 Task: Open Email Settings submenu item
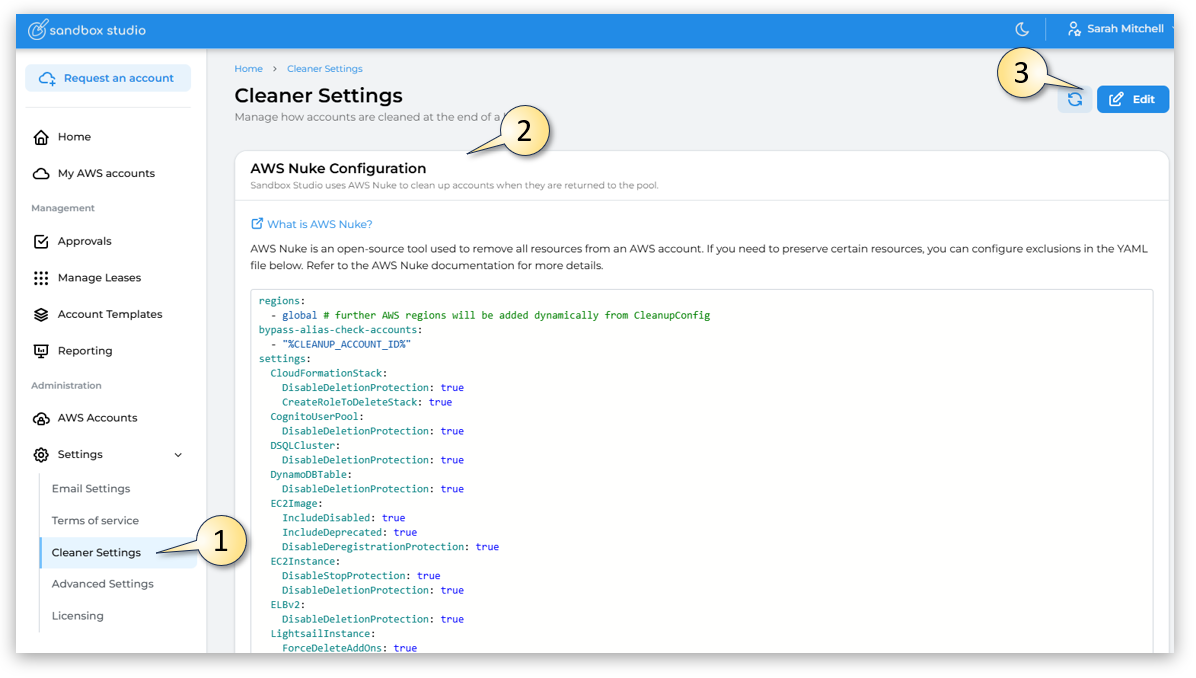(x=91, y=489)
